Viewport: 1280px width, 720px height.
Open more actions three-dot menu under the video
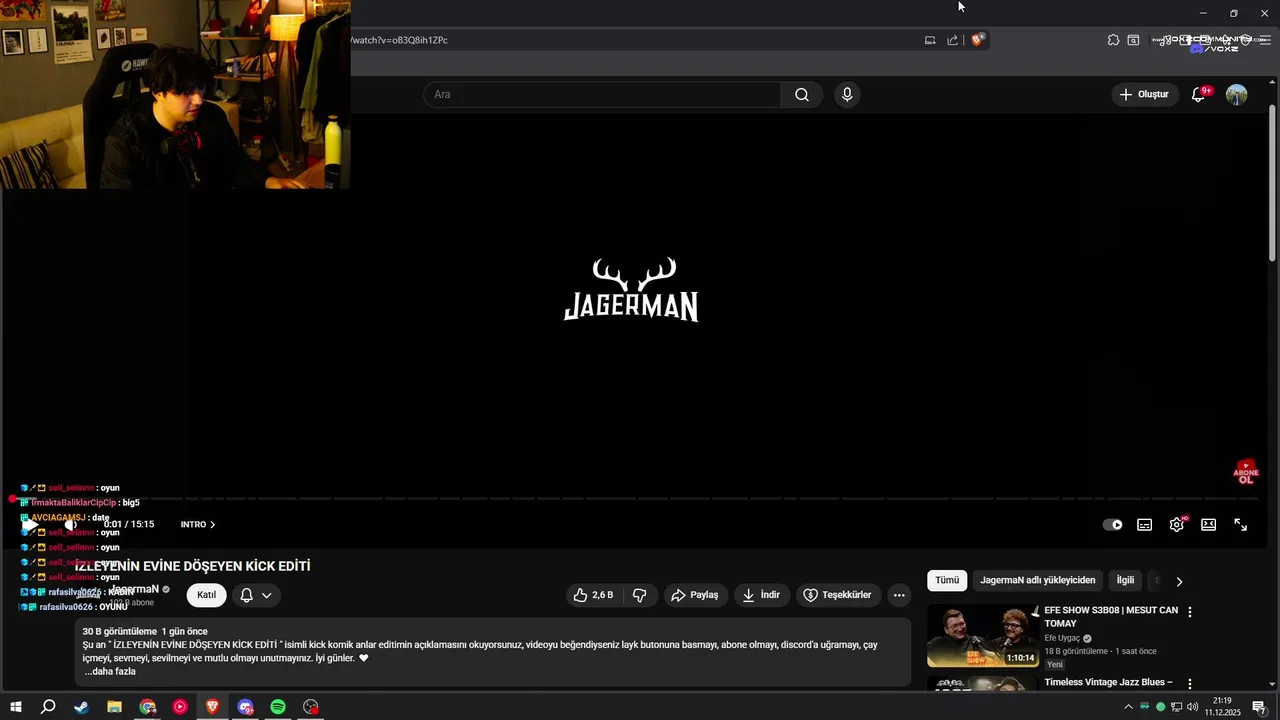point(899,595)
